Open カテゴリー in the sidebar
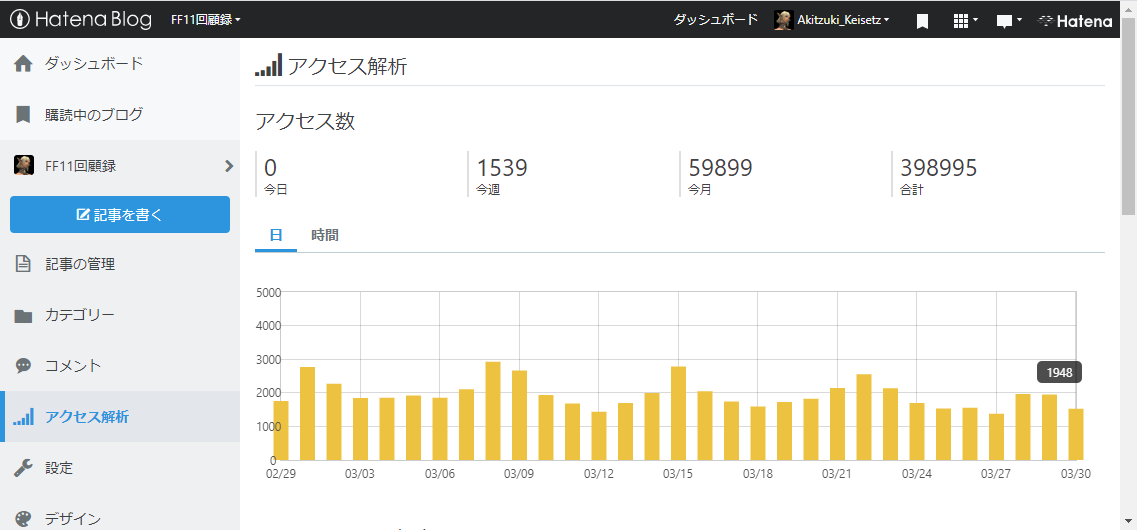This screenshot has width=1137, height=530. point(80,315)
